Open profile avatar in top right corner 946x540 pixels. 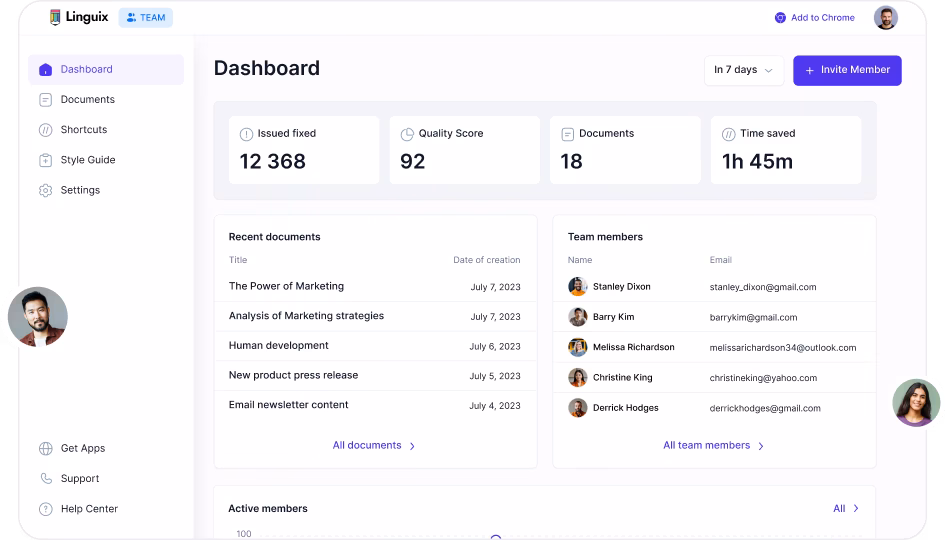coord(885,18)
